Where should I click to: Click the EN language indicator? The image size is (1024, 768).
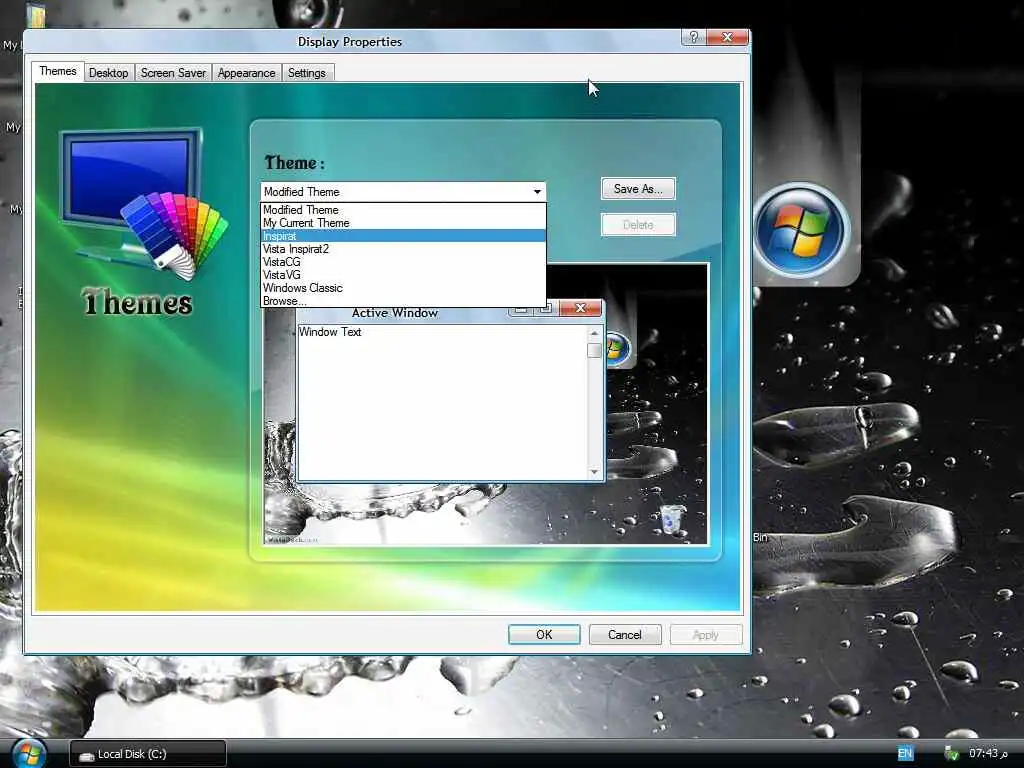coord(905,754)
